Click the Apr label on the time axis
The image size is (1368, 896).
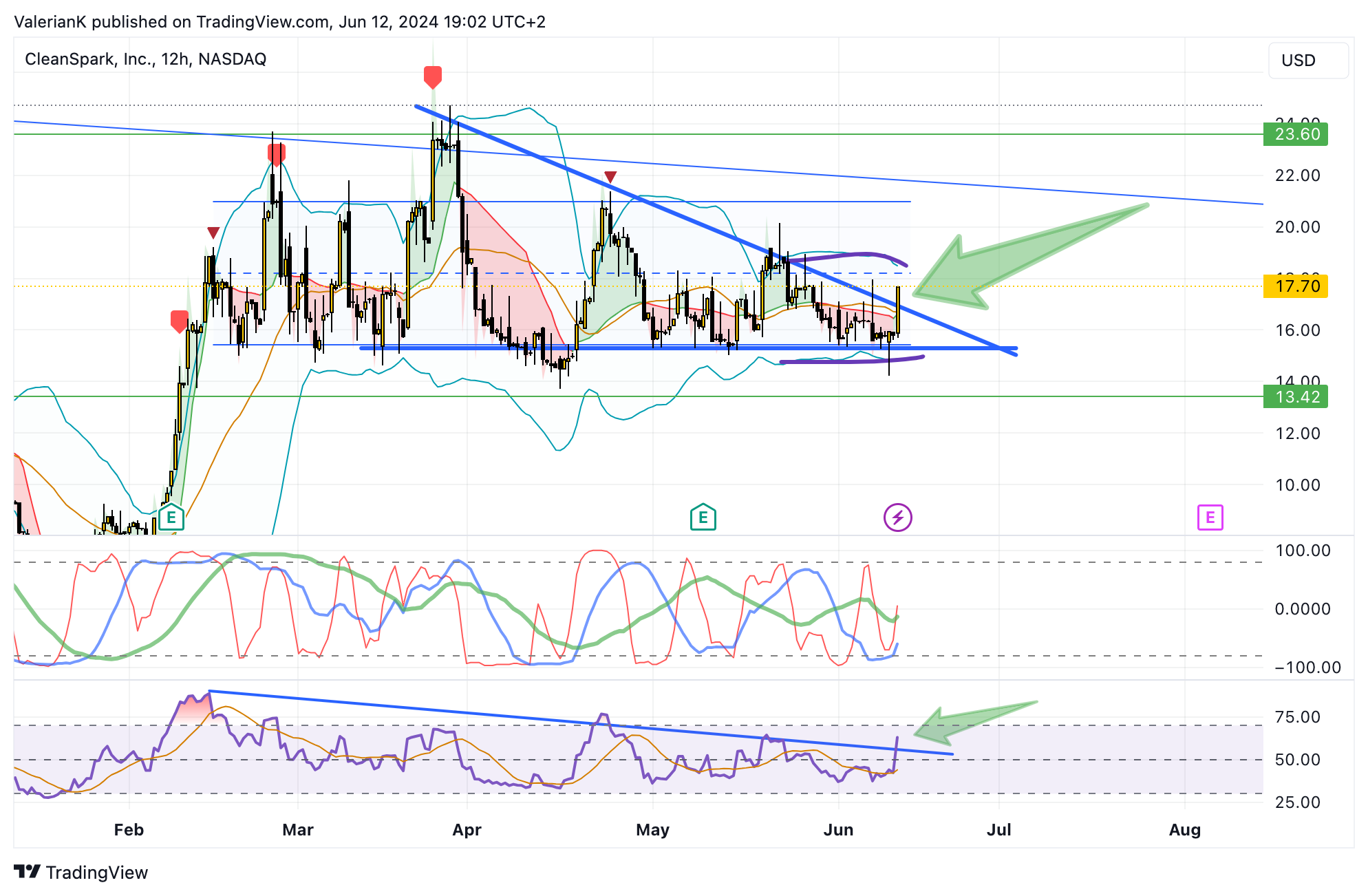tap(467, 830)
